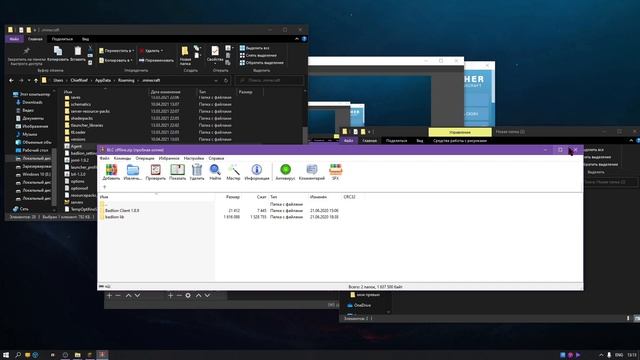Click the yellow Управление tab in second Explorer
640x360 pixels.
(x=460, y=132)
